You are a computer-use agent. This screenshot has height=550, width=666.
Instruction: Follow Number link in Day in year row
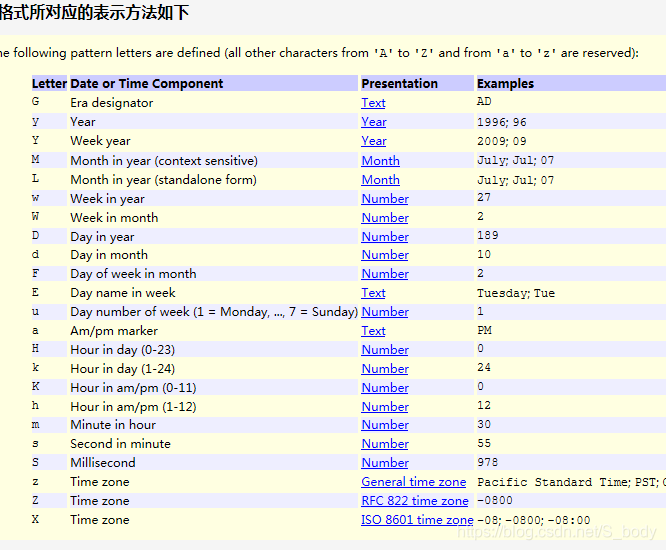[385, 237]
